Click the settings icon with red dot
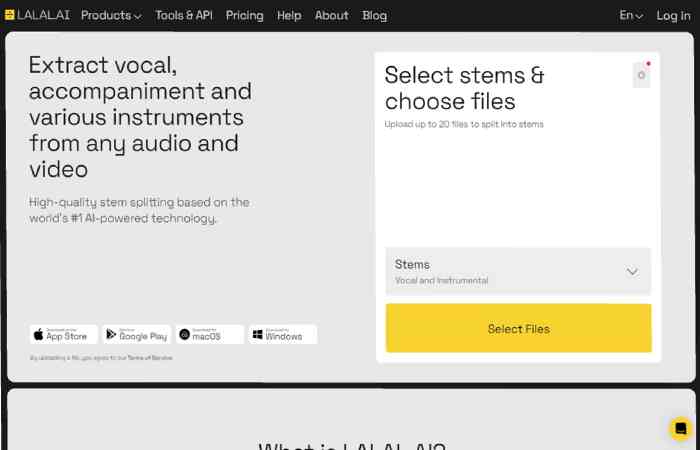The height and width of the screenshot is (450, 700). coord(641,75)
